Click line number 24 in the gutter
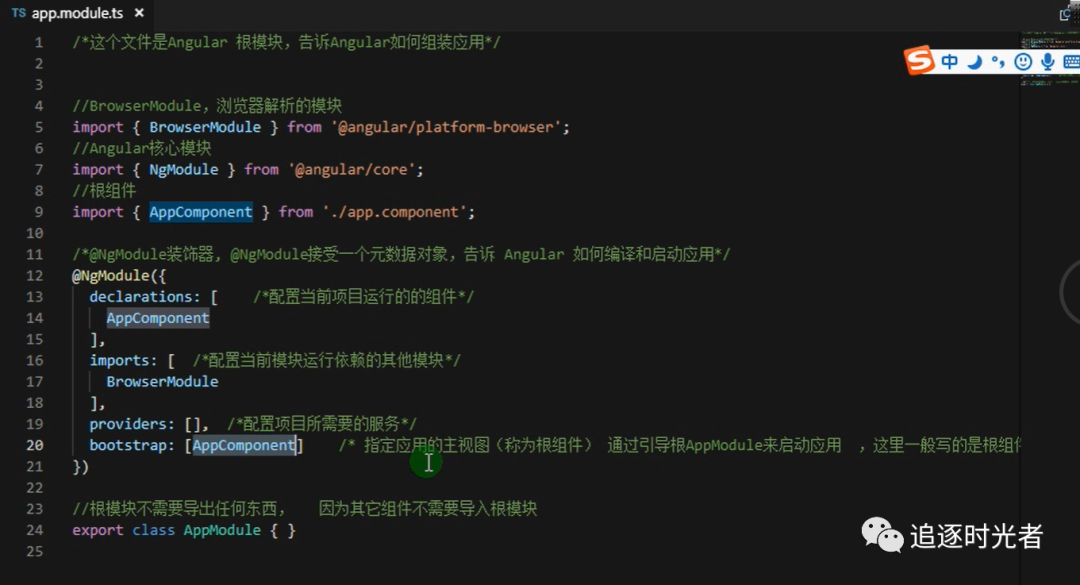The image size is (1080, 585). click(34, 530)
